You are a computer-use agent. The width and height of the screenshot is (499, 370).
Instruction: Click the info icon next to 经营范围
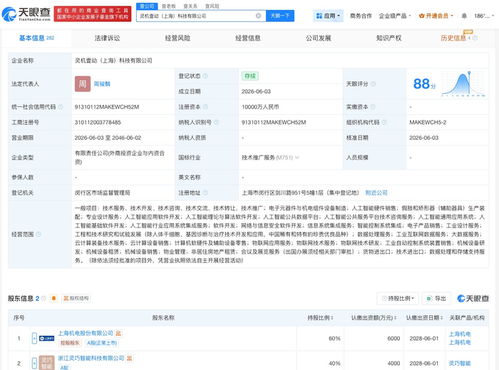coord(39,234)
